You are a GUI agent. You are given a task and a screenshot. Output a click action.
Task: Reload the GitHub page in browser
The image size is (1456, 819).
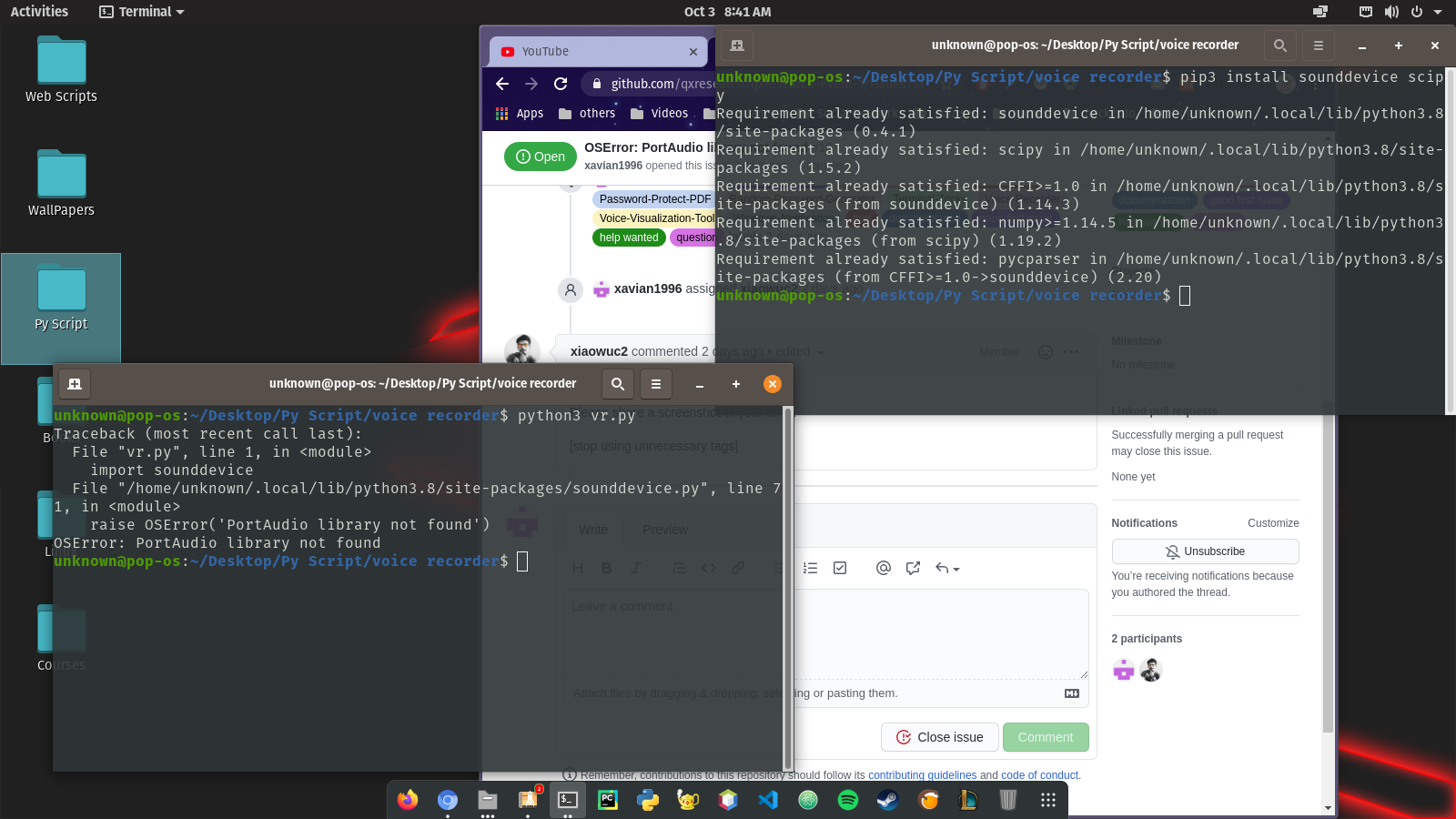pyautogui.click(x=561, y=84)
